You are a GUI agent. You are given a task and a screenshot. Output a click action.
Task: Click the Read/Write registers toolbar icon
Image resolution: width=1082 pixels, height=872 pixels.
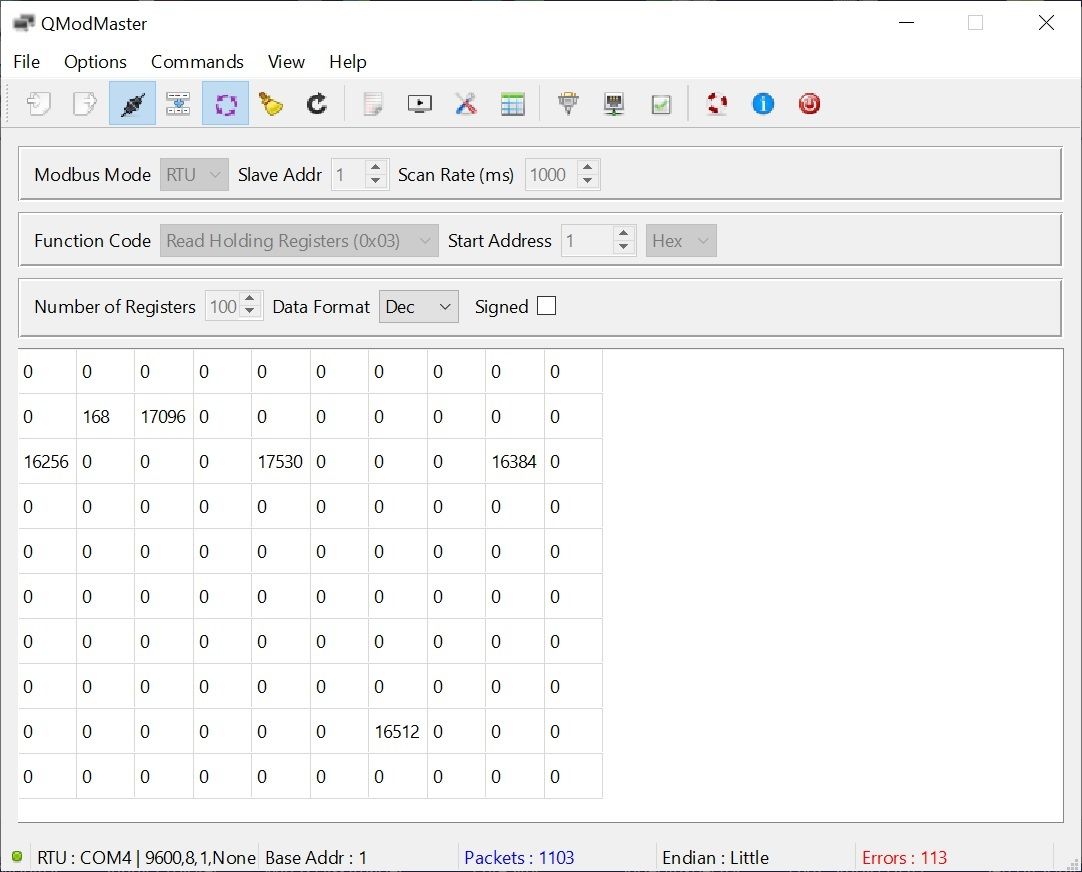(x=178, y=103)
